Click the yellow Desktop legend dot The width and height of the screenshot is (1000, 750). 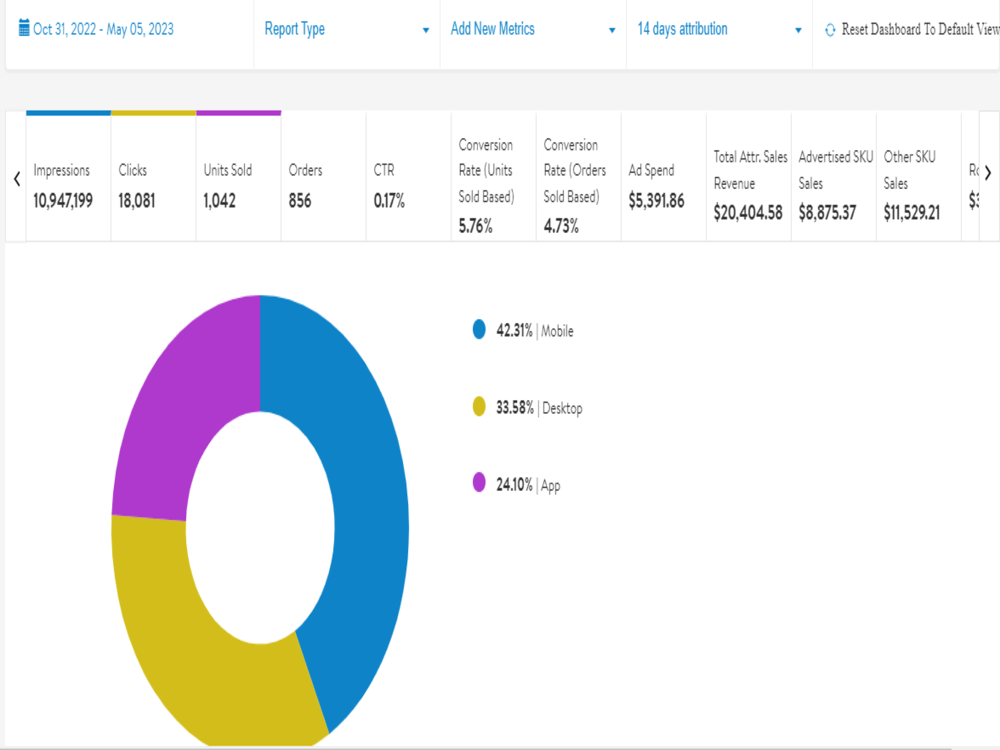479,406
